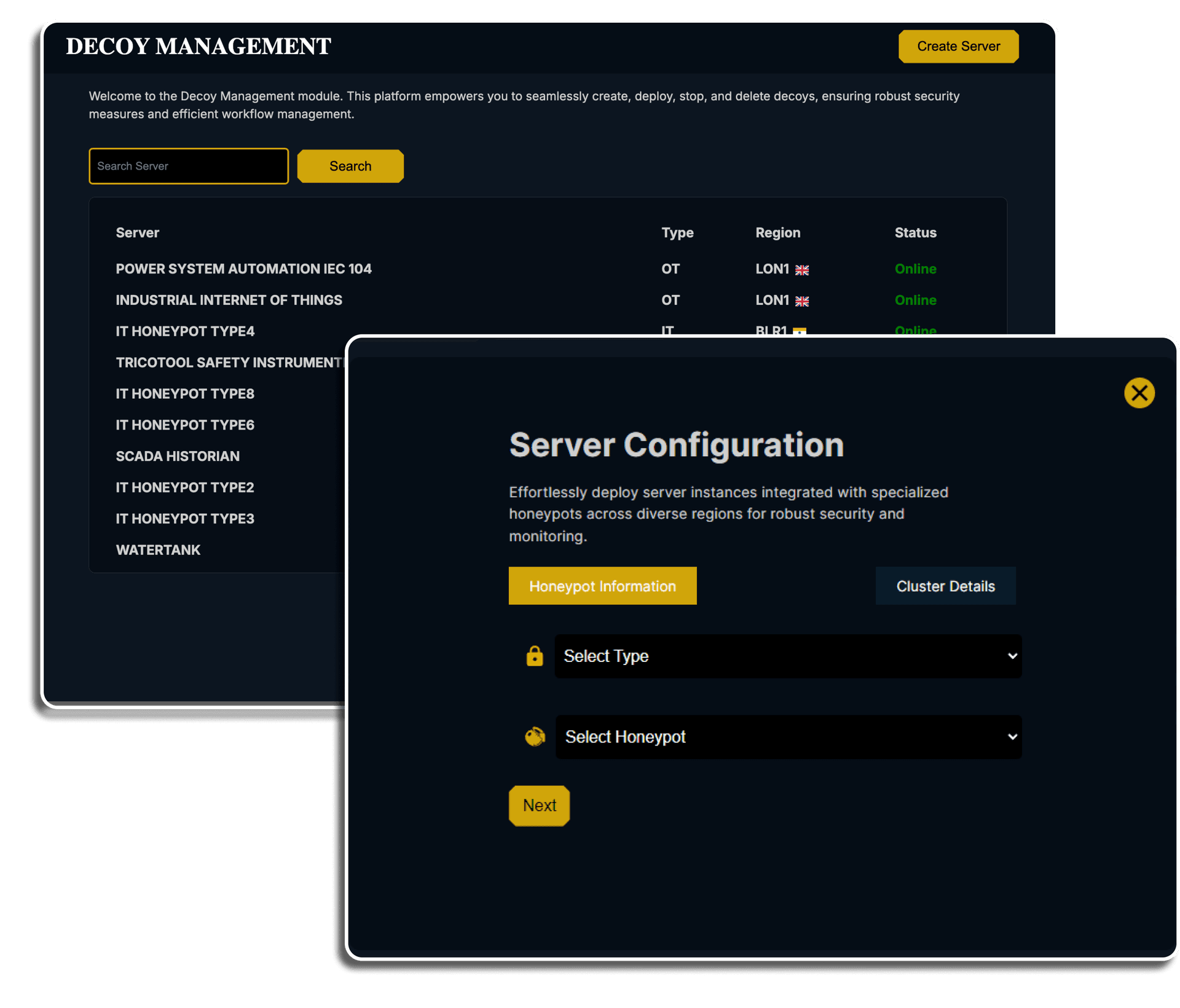Click UK flag on Power System Automation row

click(802, 270)
